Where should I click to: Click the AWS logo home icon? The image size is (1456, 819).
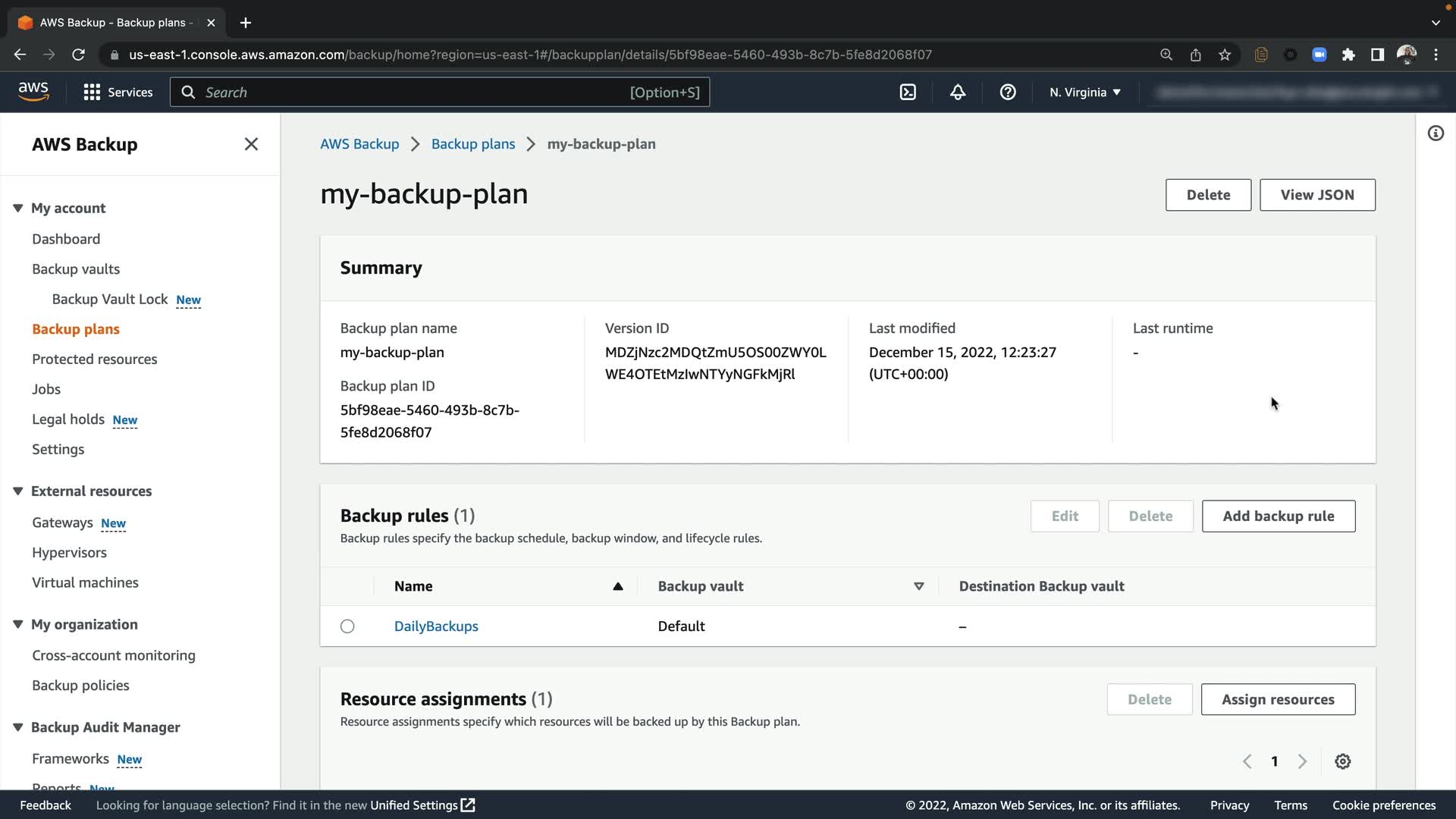33,91
